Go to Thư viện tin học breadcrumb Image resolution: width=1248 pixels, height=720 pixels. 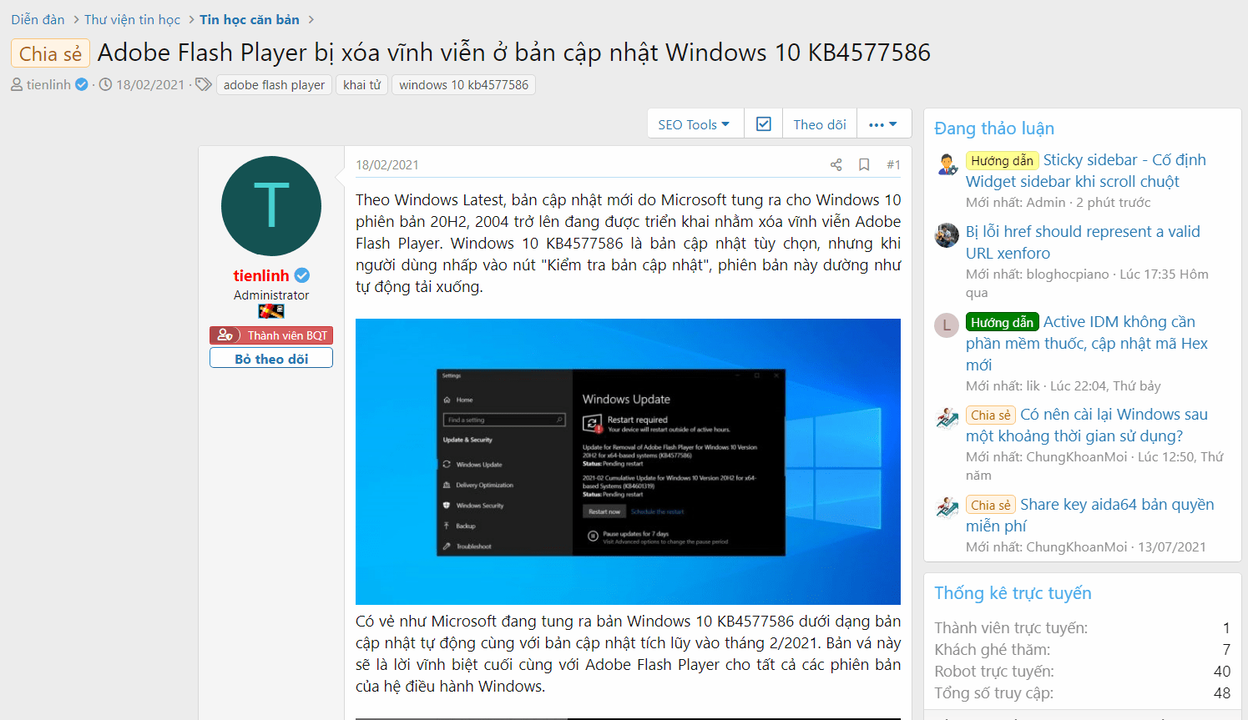click(x=132, y=19)
